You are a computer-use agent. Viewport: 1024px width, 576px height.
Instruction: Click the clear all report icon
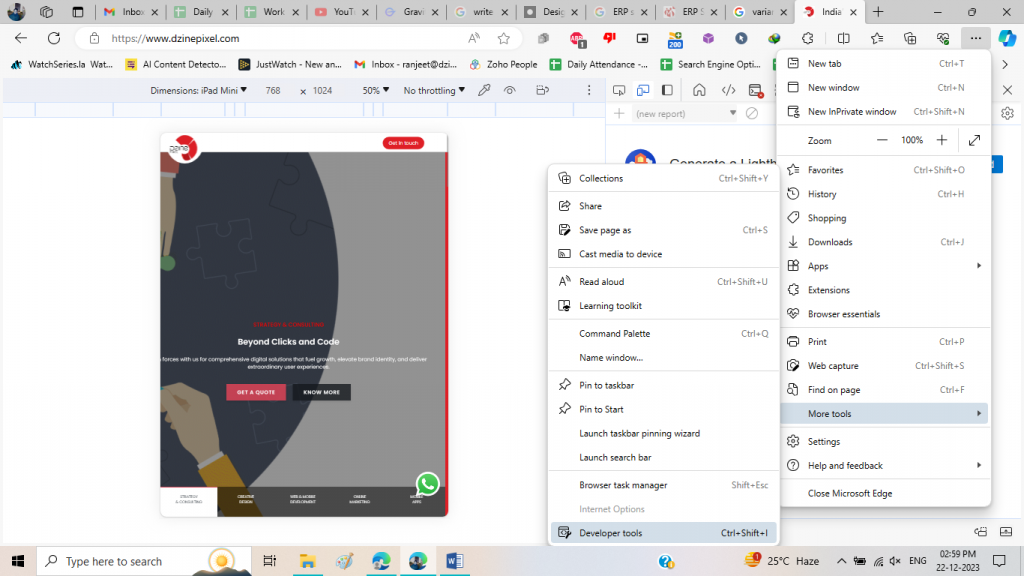[x=752, y=114]
